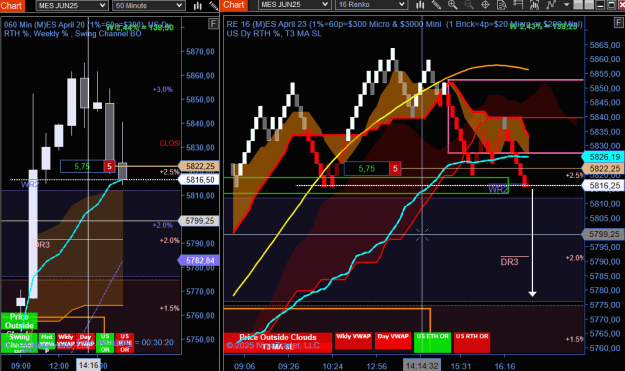Click 5822,25 price marker on left chart axis
This screenshot has height=371, width=625.
199,166
